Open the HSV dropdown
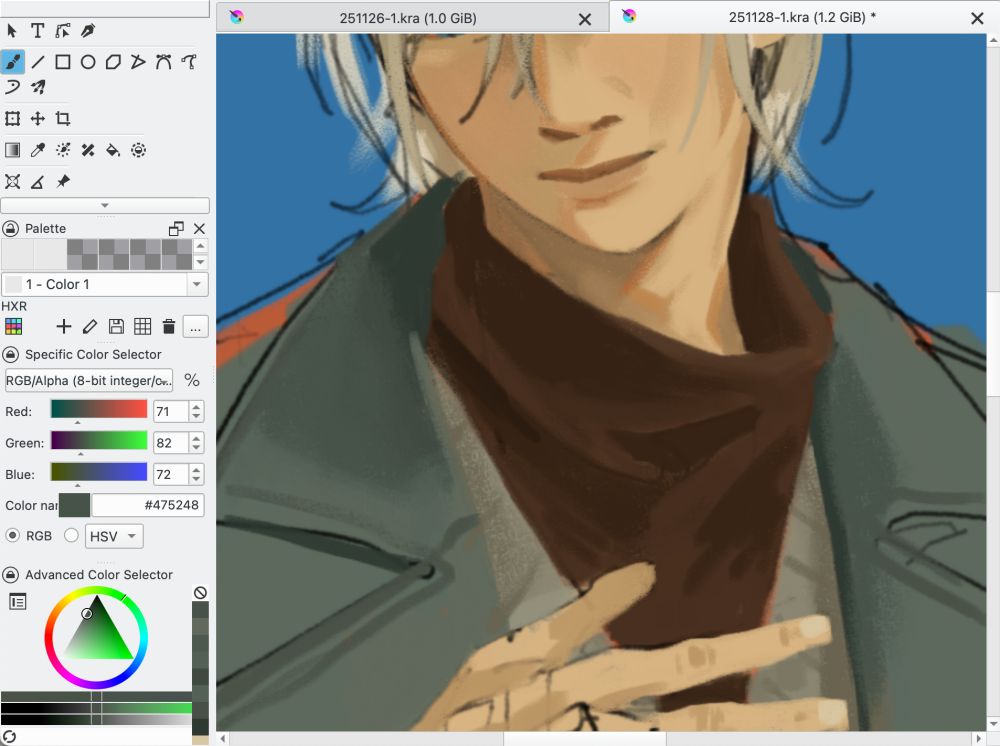Image resolution: width=1000 pixels, height=746 pixels. coord(113,535)
